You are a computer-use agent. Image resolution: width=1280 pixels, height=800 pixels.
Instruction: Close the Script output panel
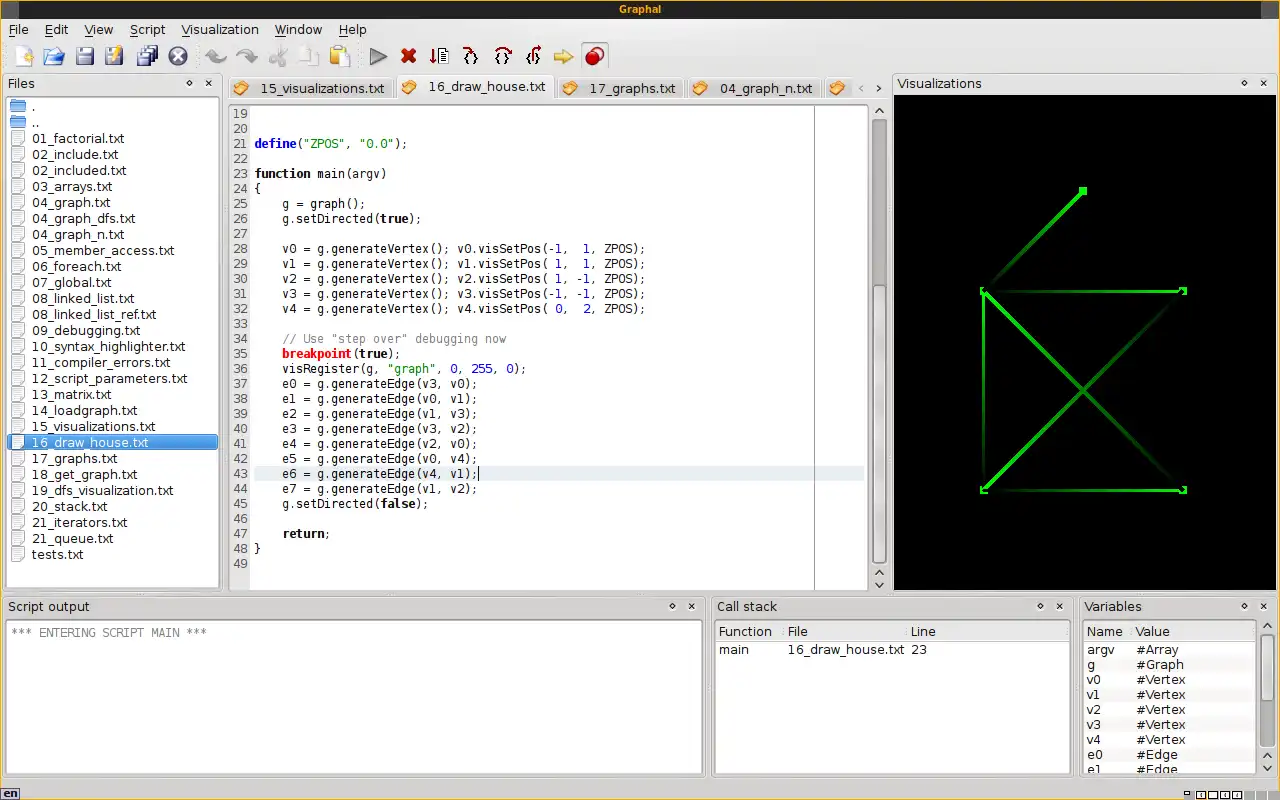(693, 607)
